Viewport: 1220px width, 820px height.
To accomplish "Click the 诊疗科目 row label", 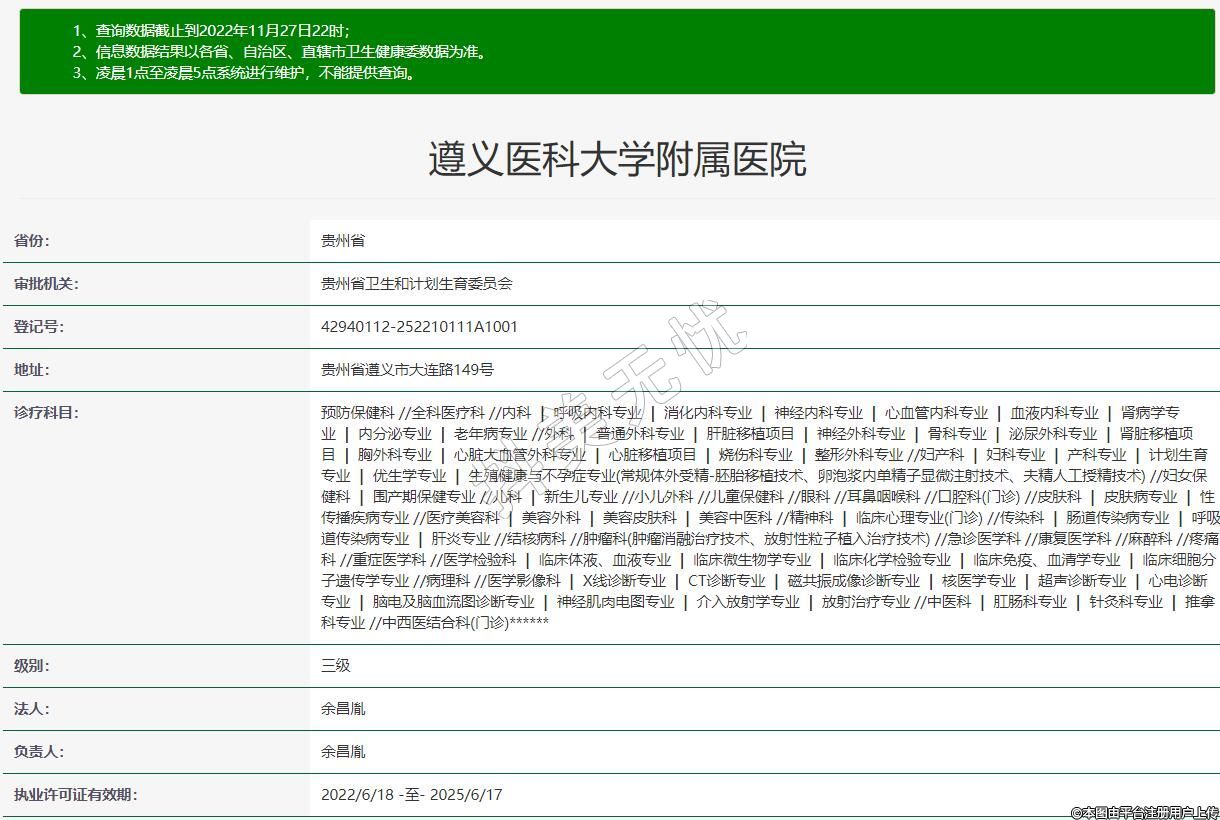I will click(x=46, y=413).
